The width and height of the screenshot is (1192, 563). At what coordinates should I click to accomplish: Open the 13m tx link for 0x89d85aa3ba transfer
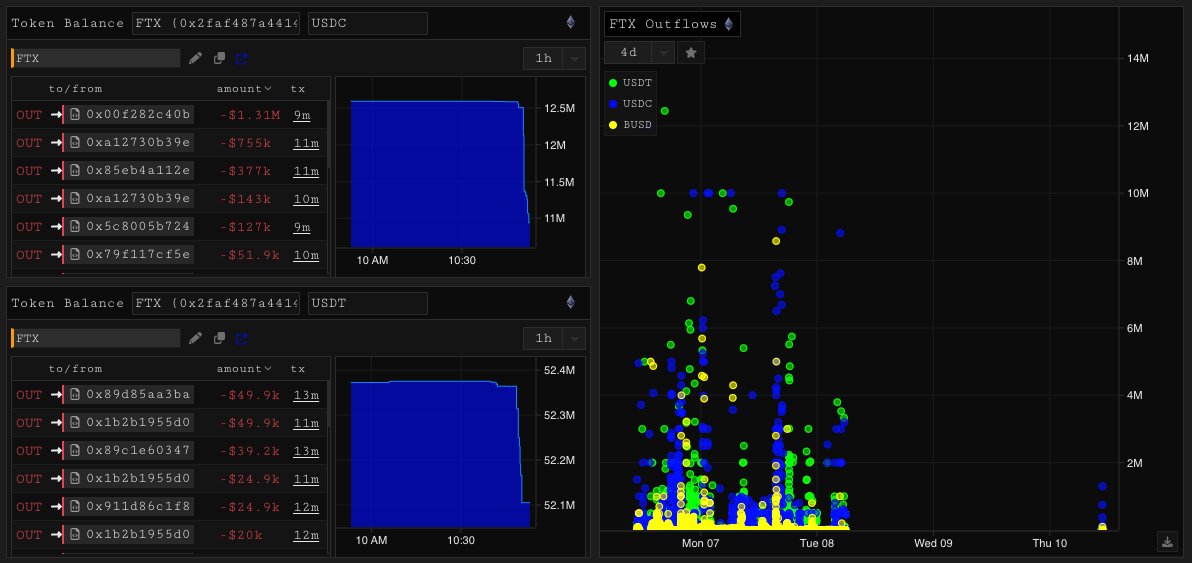click(x=306, y=394)
